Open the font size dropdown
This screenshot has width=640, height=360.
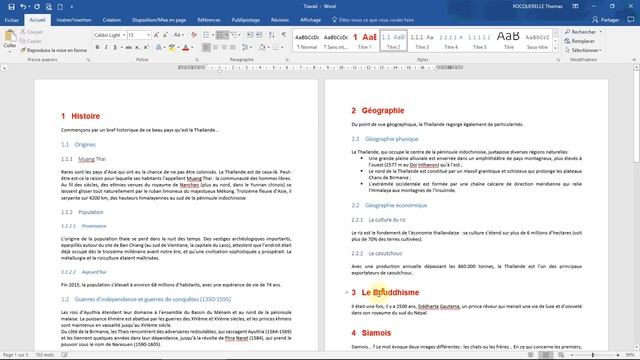click(149, 35)
